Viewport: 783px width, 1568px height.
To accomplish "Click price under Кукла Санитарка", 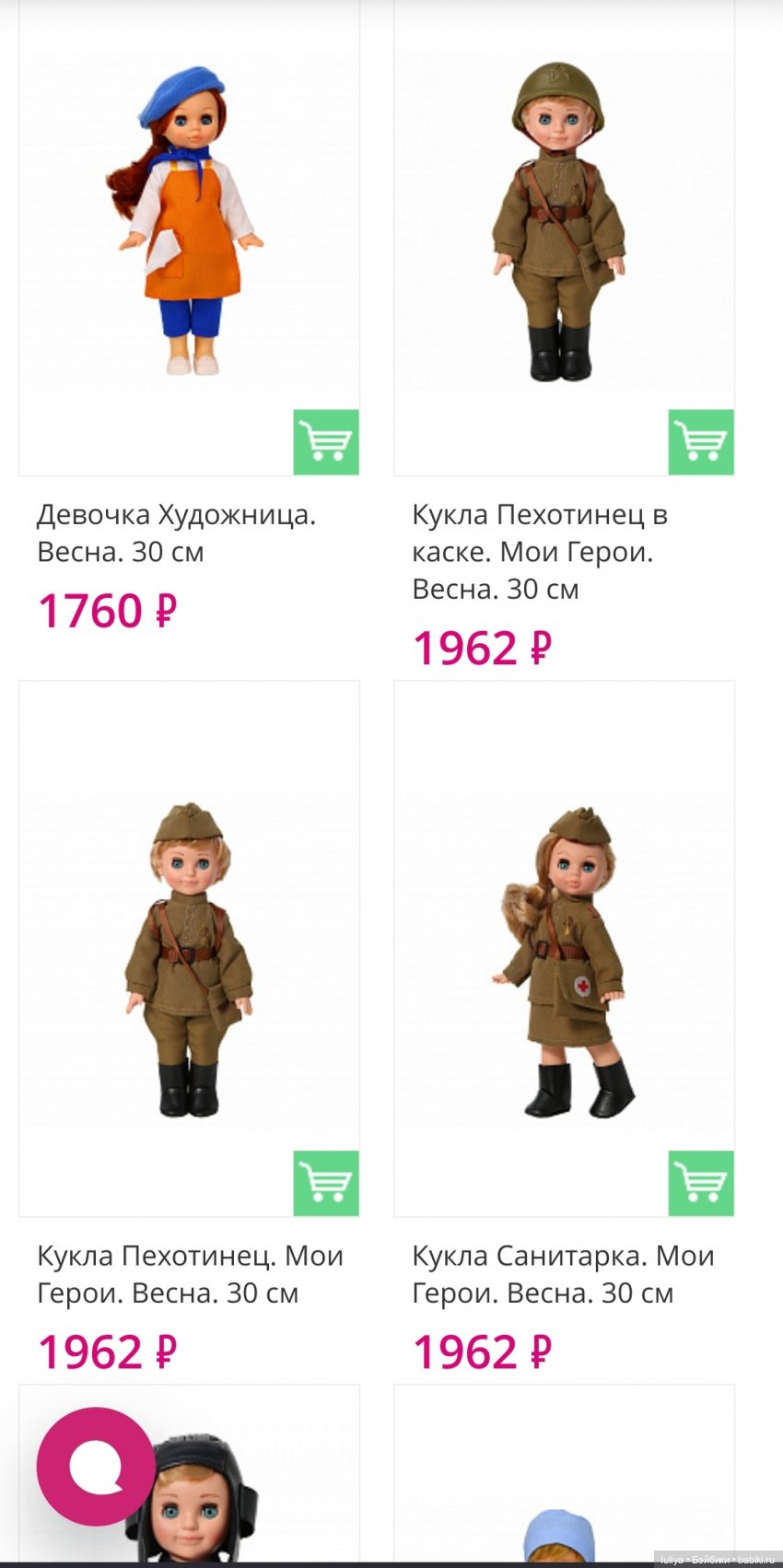I will (482, 1352).
